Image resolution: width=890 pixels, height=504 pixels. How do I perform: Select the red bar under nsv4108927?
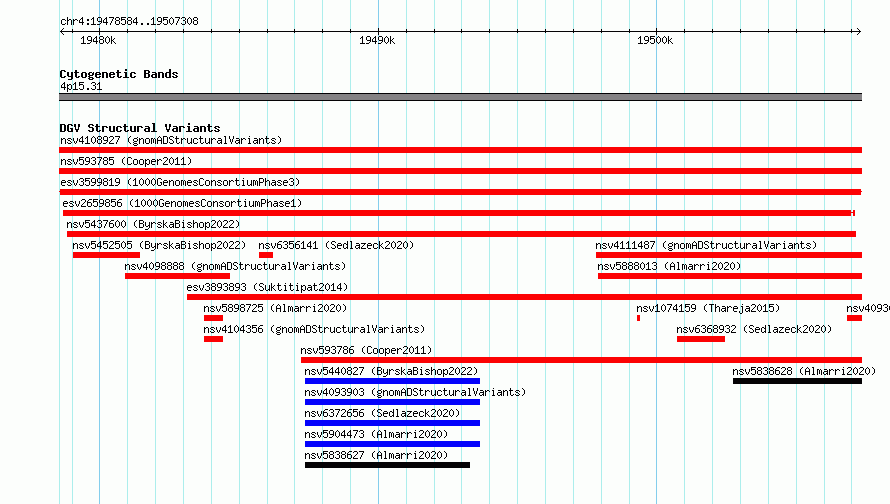460,150
